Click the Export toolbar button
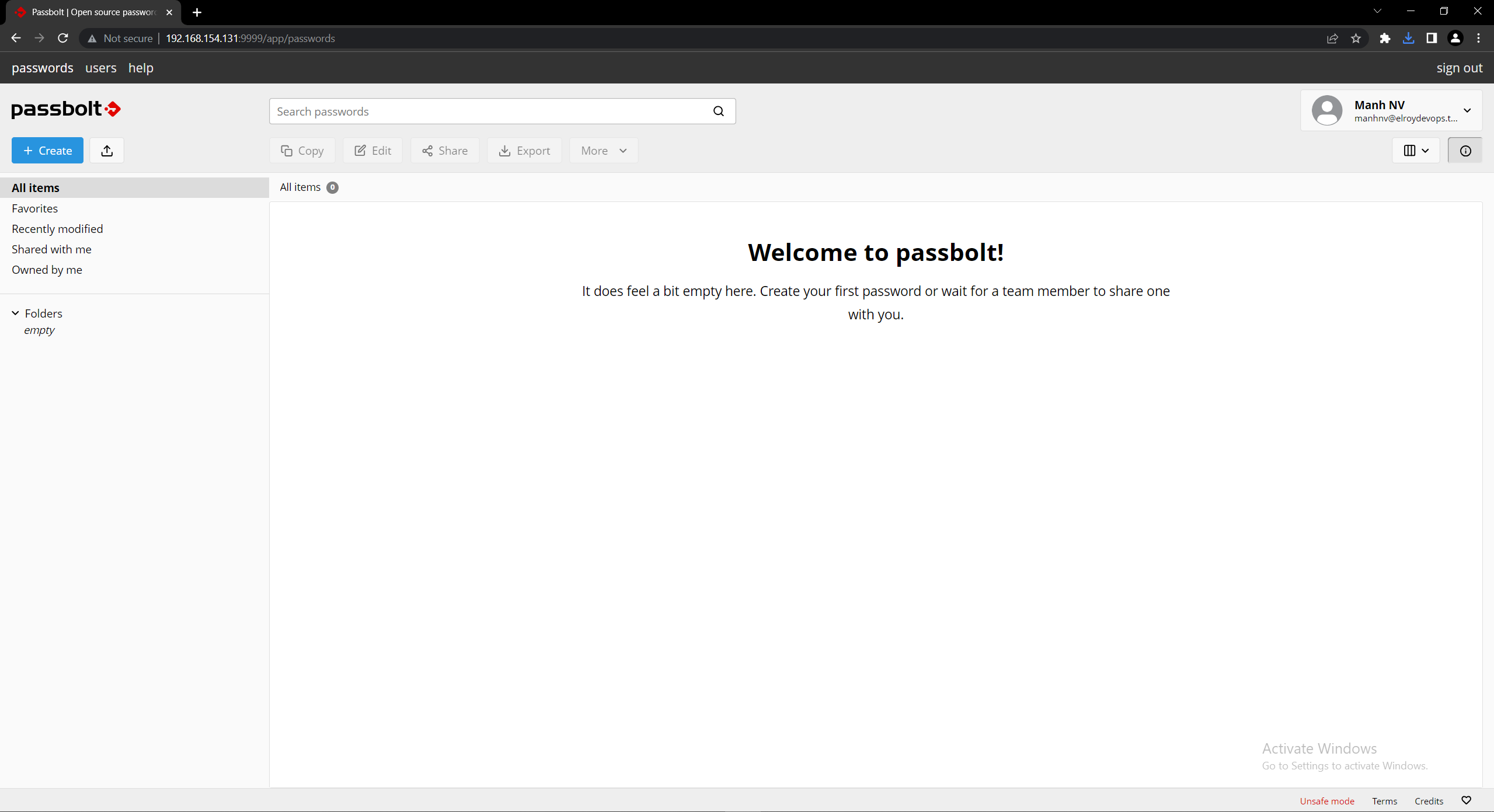Image resolution: width=1494 pixels, height=812 pixels. coord(524,151)
